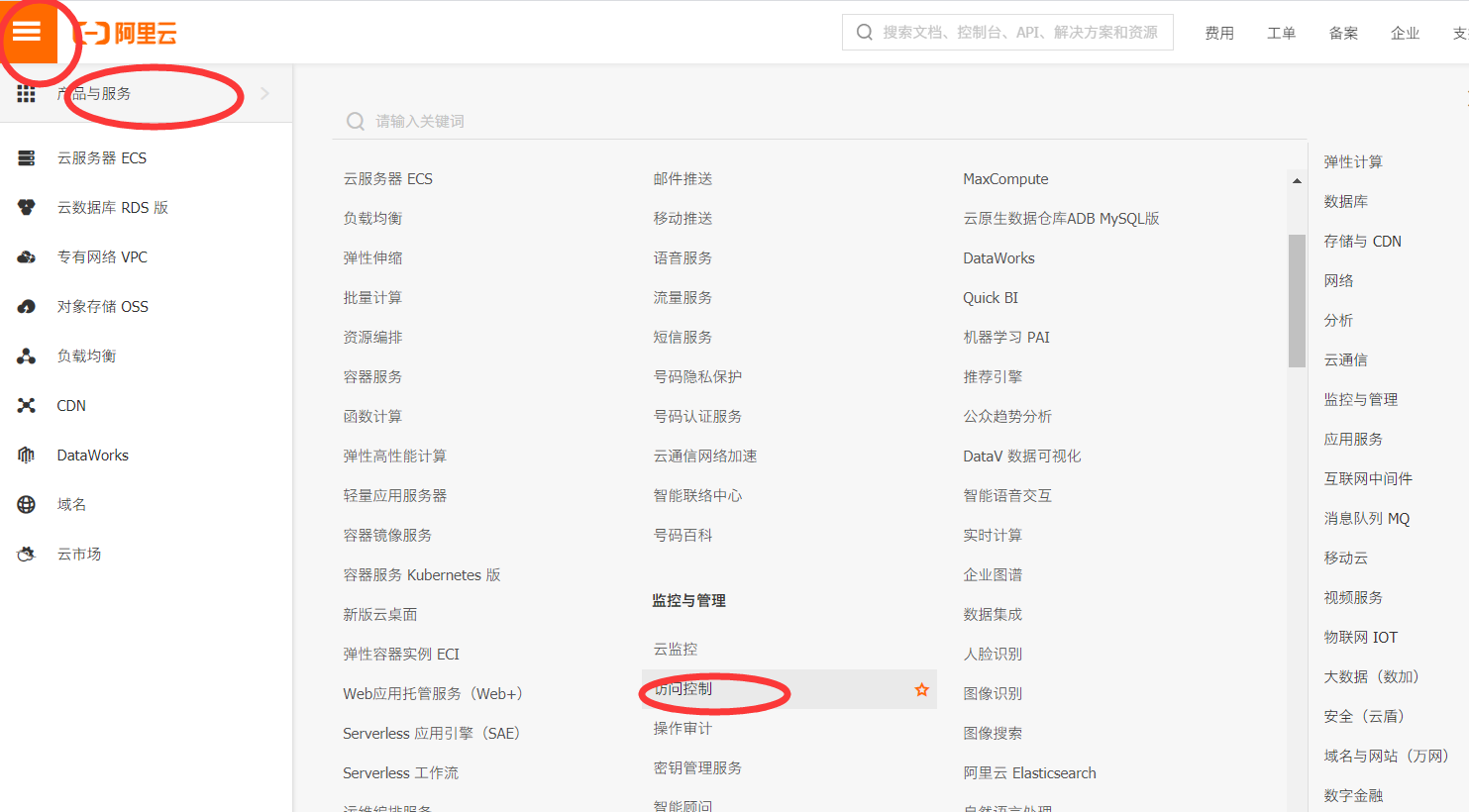
Task: Jump to the 网络 category
Action: point(1339,281)
